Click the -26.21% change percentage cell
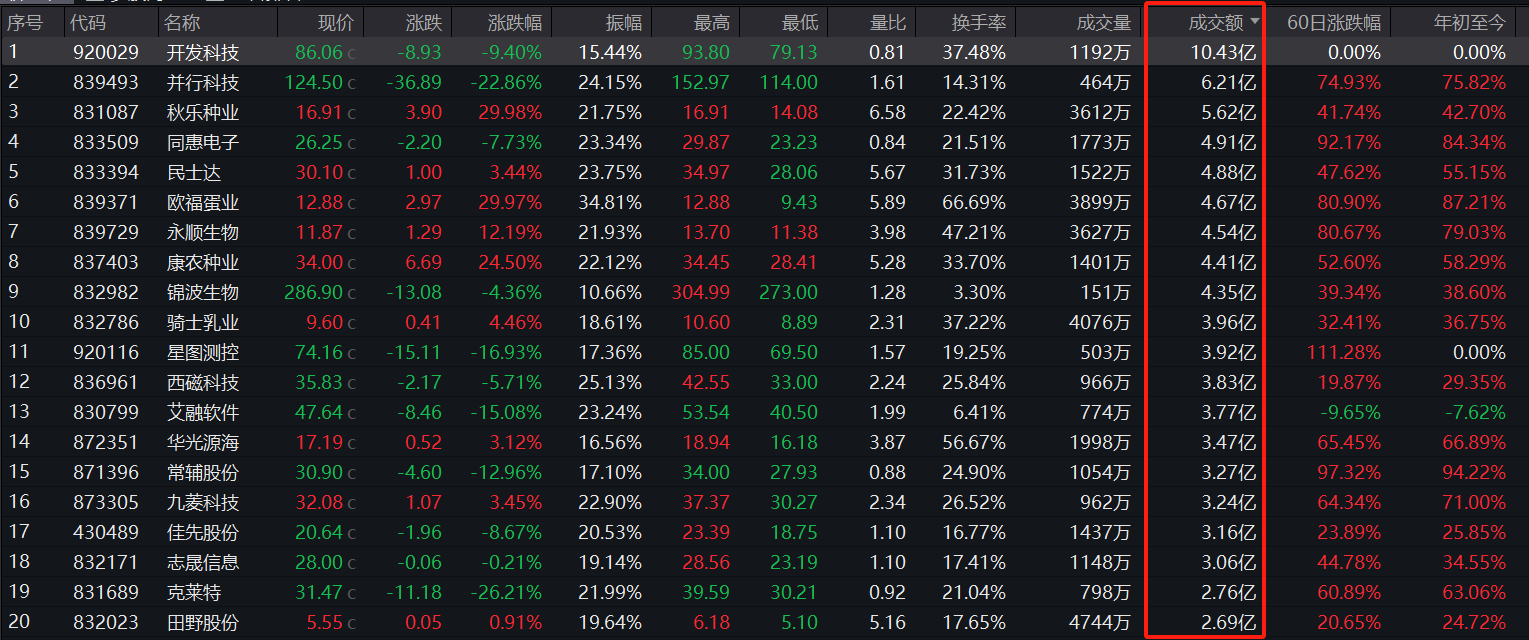1529x640 pixels. click(x=505, y=592)
